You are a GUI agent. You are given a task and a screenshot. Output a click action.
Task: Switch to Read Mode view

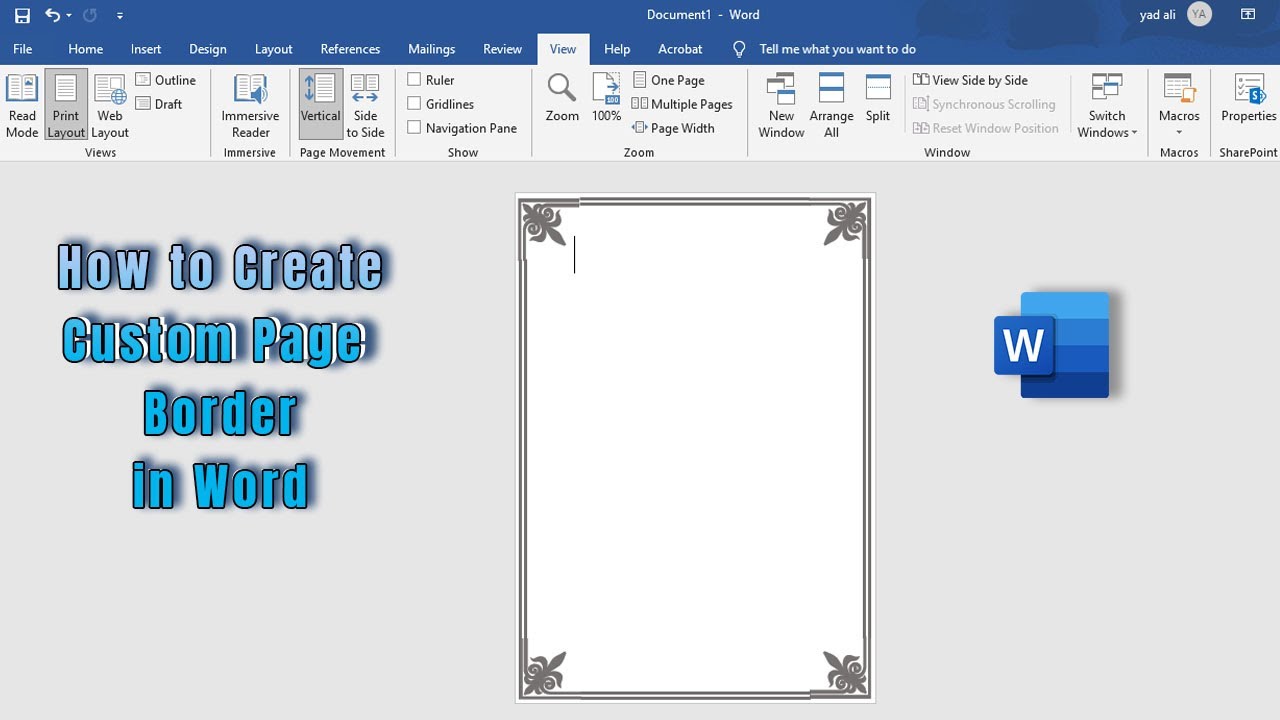pyautogui.click(x=22, y=105)
